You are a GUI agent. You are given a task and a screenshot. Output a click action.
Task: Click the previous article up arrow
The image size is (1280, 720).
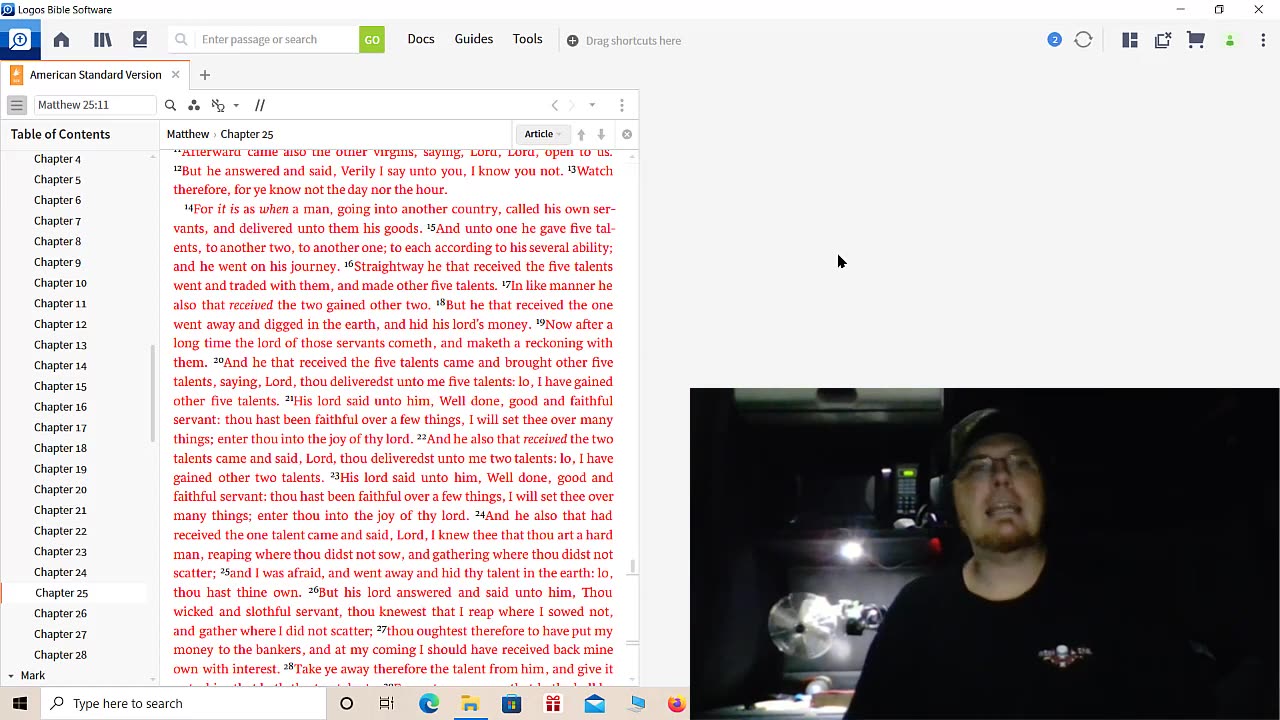point(581,134)
